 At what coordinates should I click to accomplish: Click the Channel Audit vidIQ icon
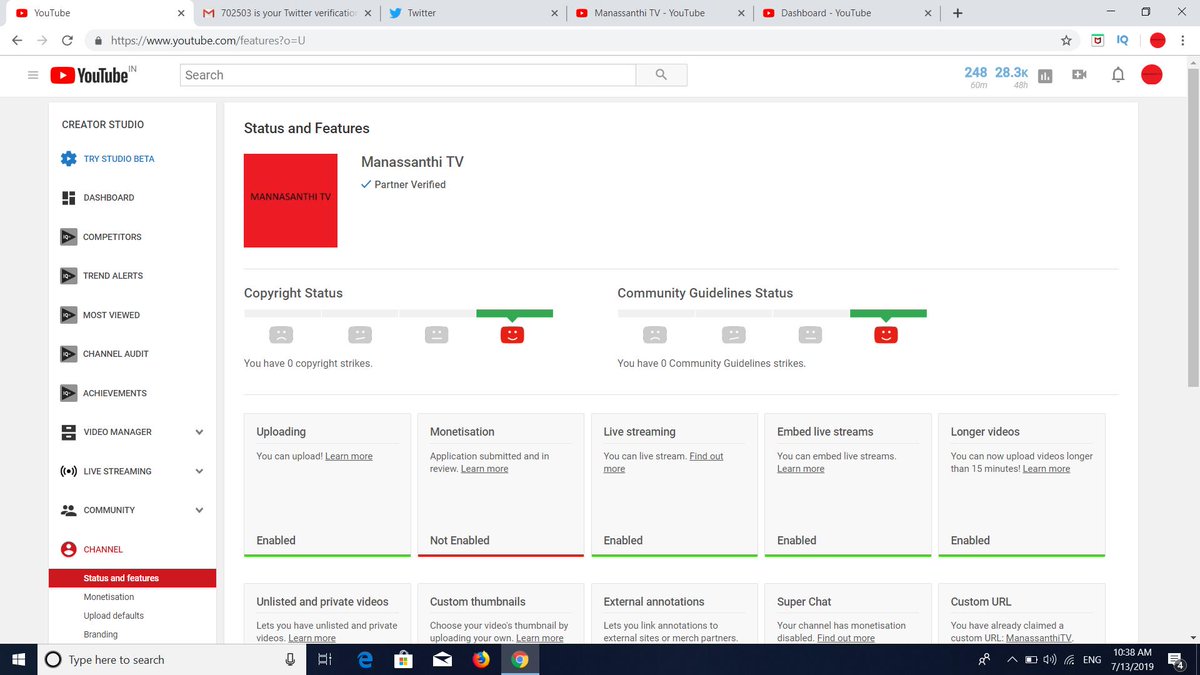[x=68, y=354]
